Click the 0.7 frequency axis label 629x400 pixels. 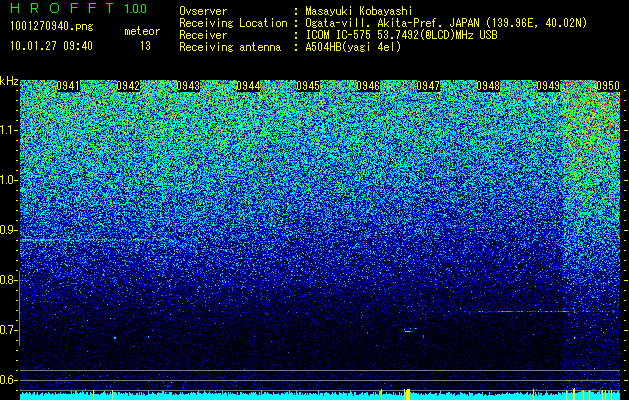8,330
